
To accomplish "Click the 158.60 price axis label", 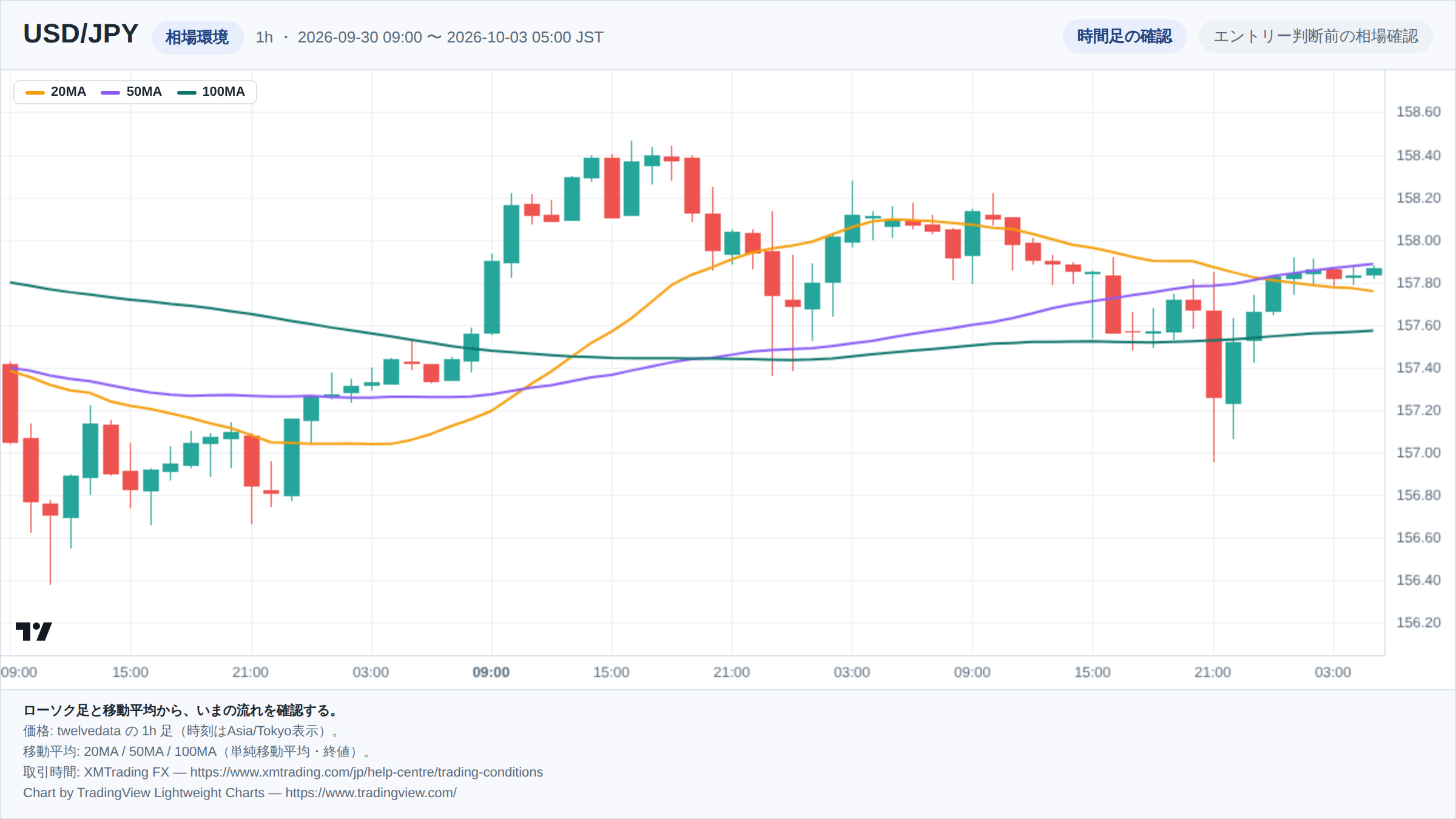I will 1418,112.
